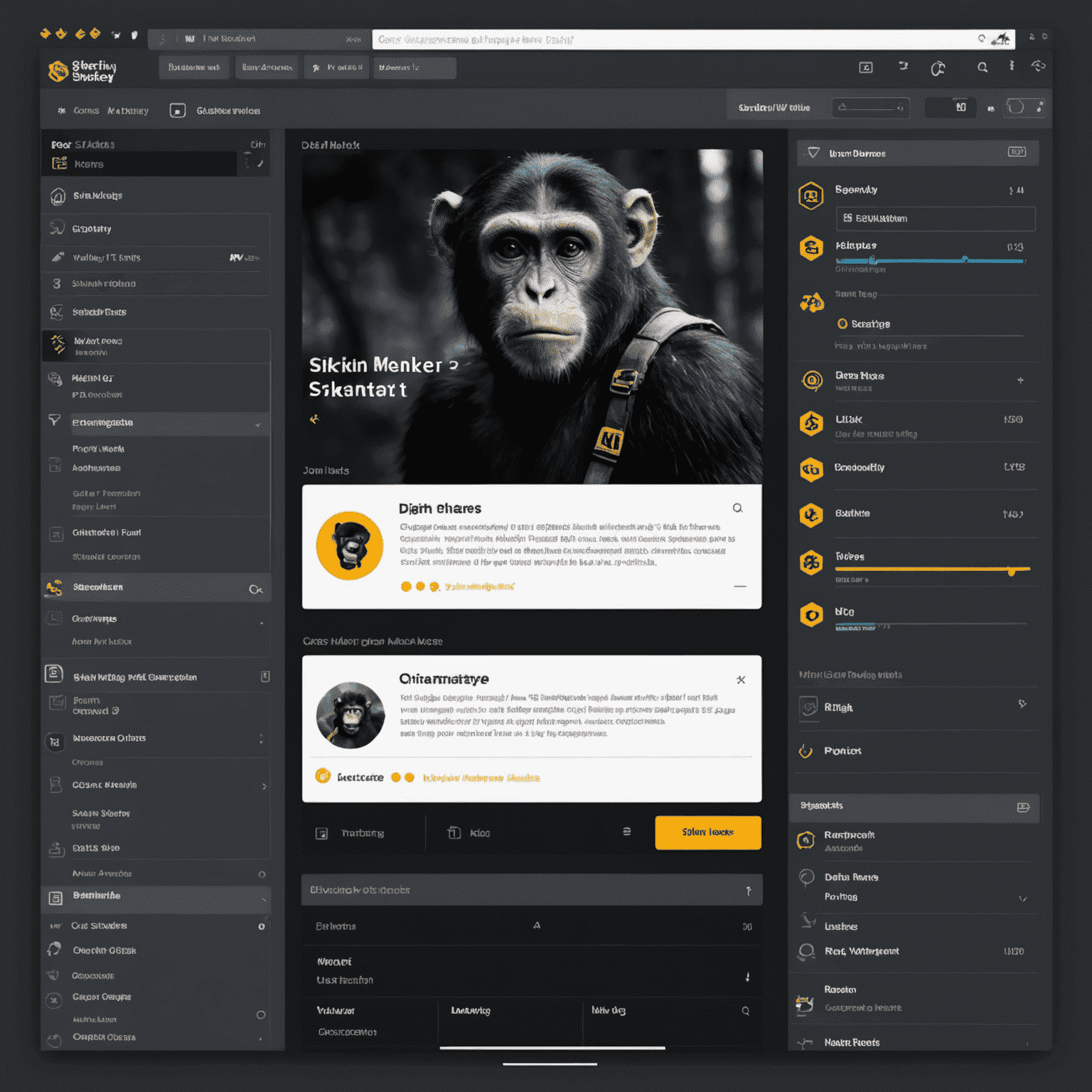1092x1092 pixels.
Task: Click the yellow link in Digrh ehares card
Action: 480,587
